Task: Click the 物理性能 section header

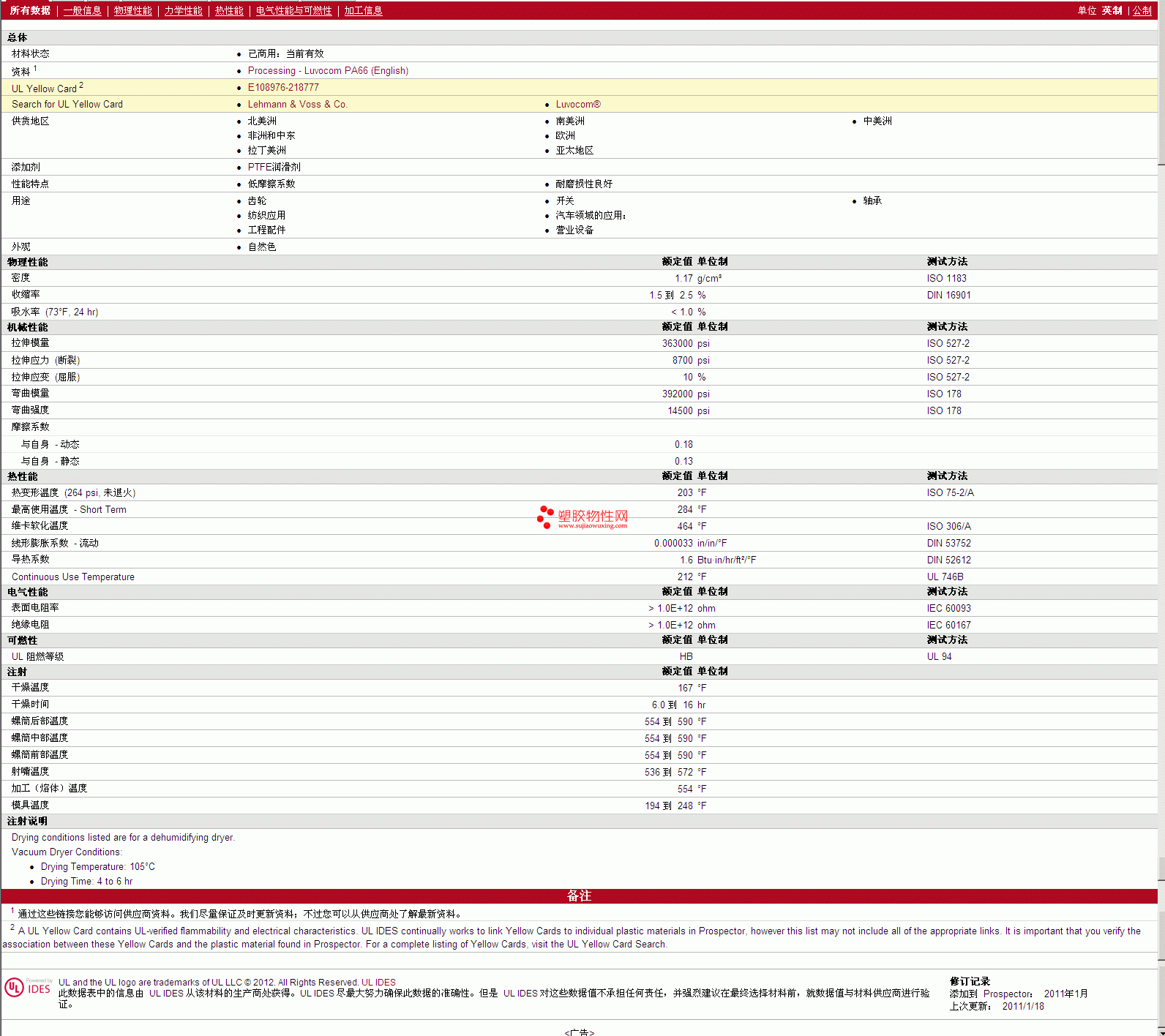Action: [27, 262]
